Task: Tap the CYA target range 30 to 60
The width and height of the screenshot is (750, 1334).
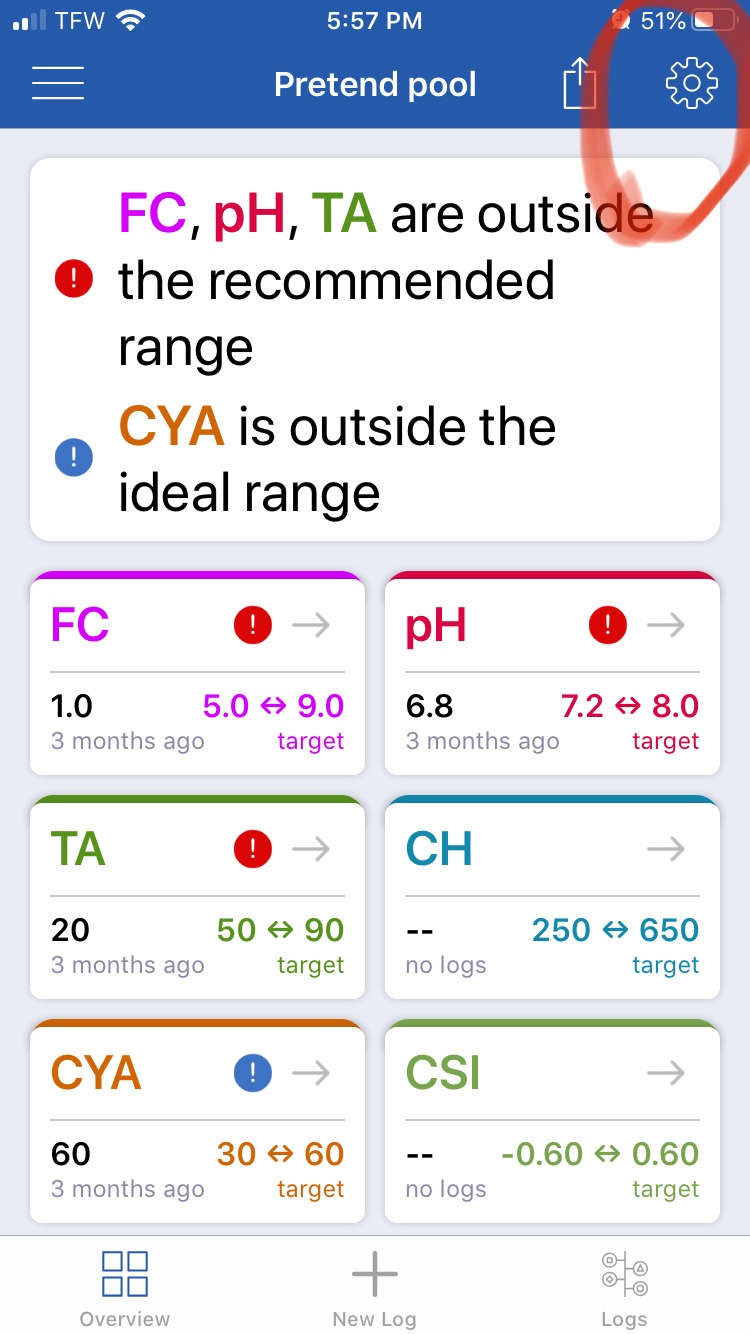Action: (x=281, y=1154)
